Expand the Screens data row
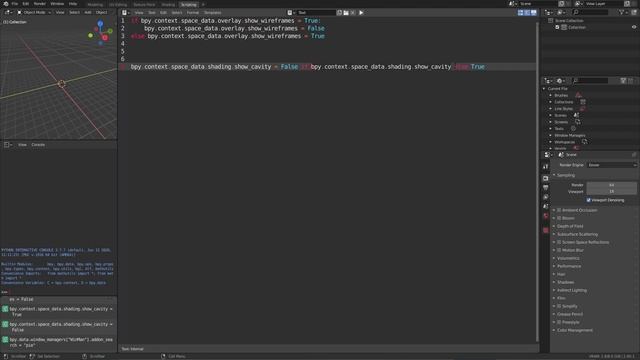The width and height of the screenshot is (640, 360). tap(551, 122)
